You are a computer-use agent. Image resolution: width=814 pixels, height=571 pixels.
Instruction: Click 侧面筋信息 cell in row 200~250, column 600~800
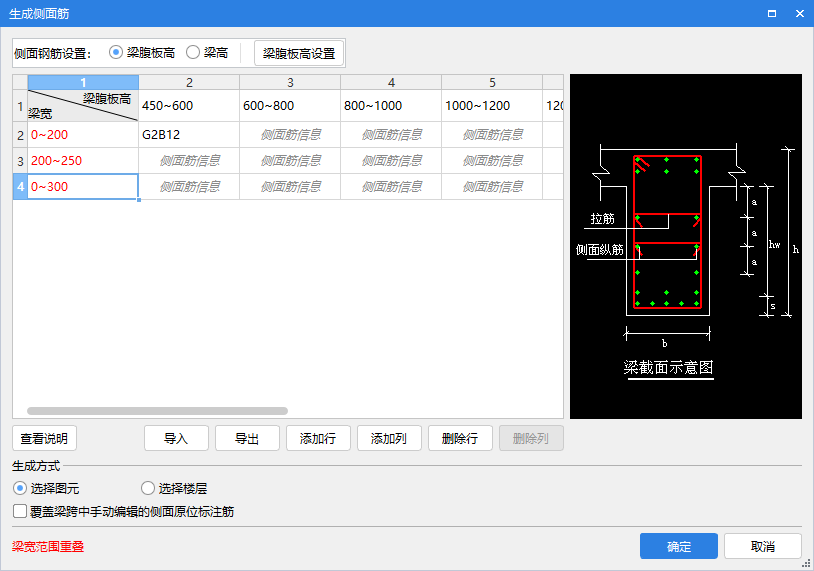point(290,161)
